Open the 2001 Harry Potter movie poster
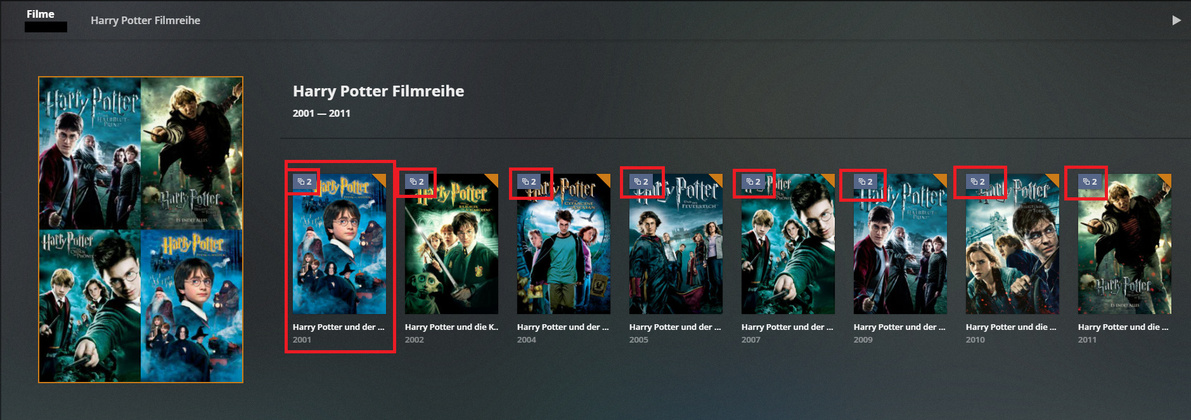This screenshot has height=420, width=1191. (340, 244)
